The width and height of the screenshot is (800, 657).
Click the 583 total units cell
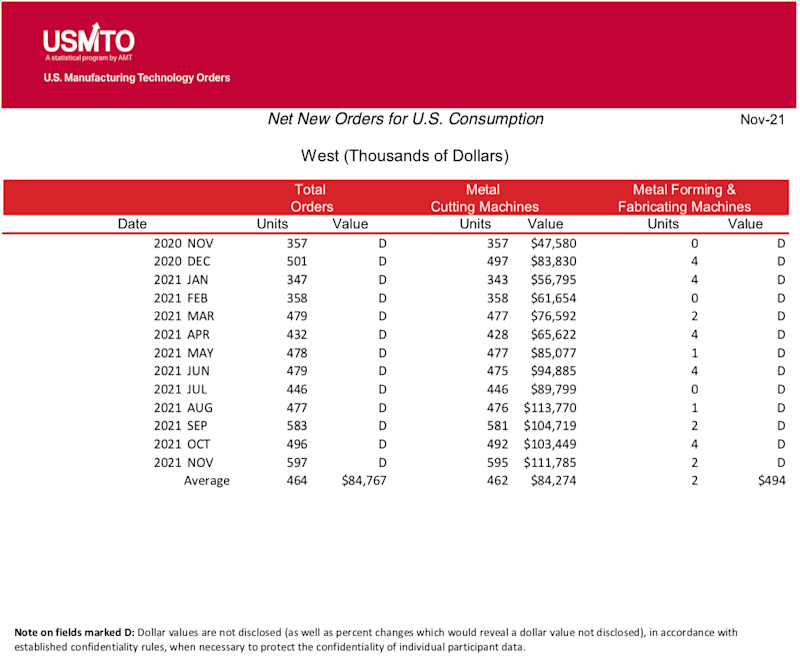[x=297, y=425]
